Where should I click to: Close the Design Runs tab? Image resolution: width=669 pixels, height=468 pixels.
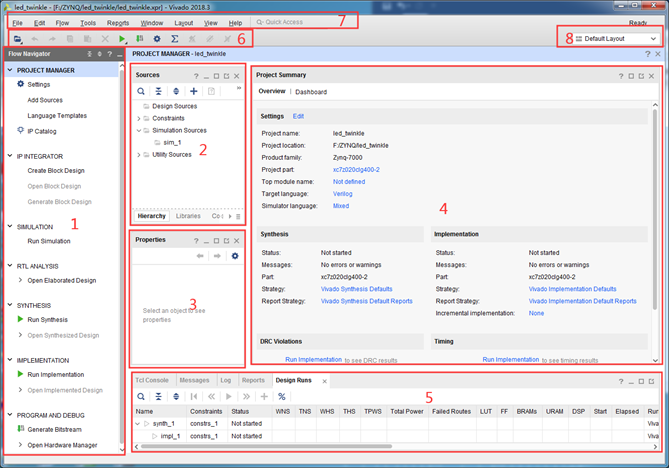pos(325,381)
